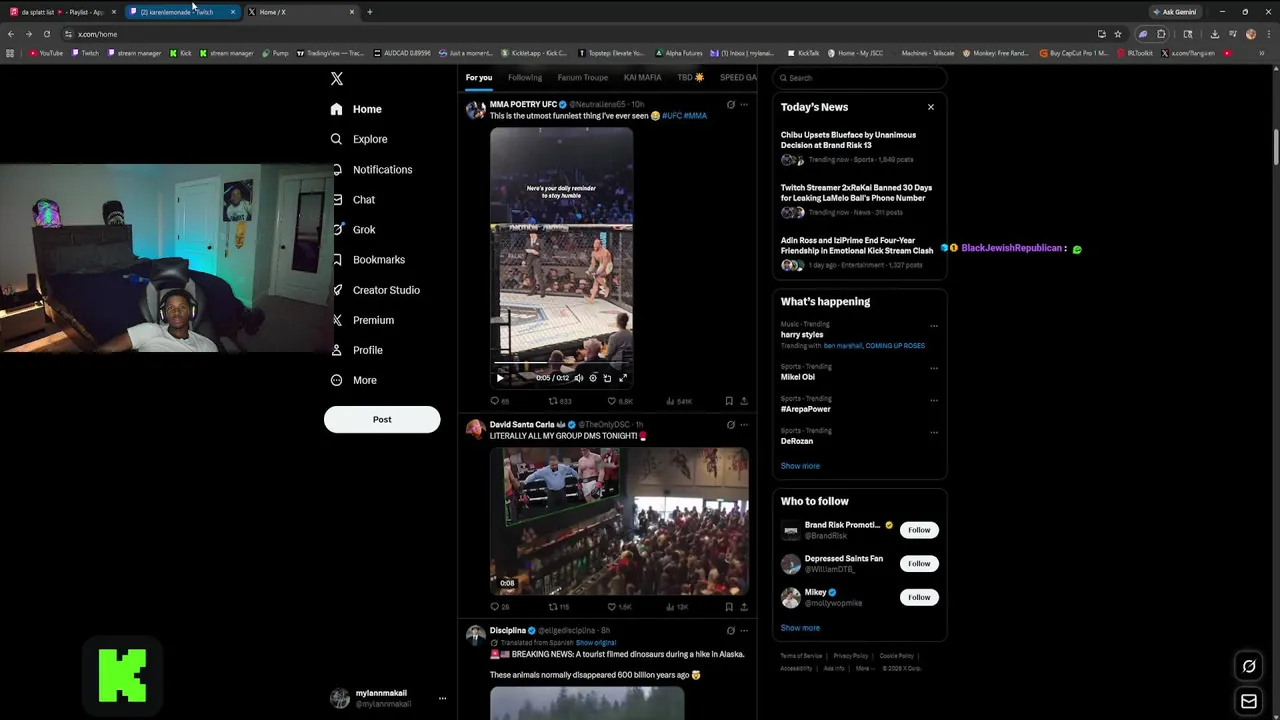Click the X search field
The height and width of the screenshot is (720, 1280).
click(859, 77)
